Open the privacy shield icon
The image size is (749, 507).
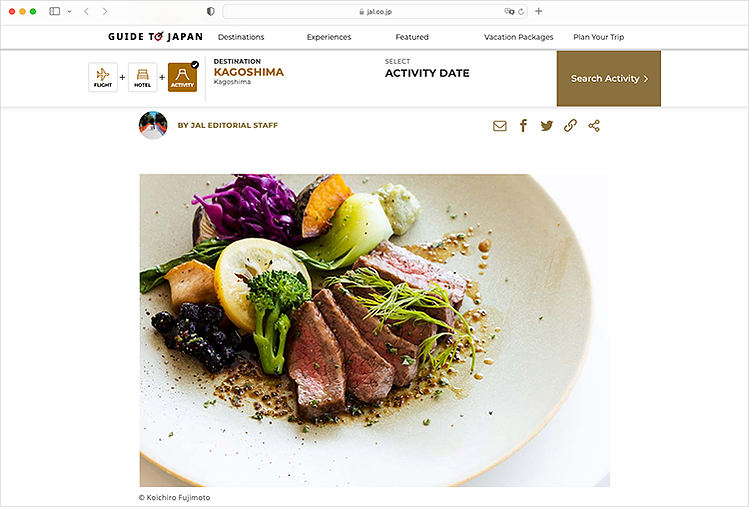pyautogui.click(x=210, y=11)
